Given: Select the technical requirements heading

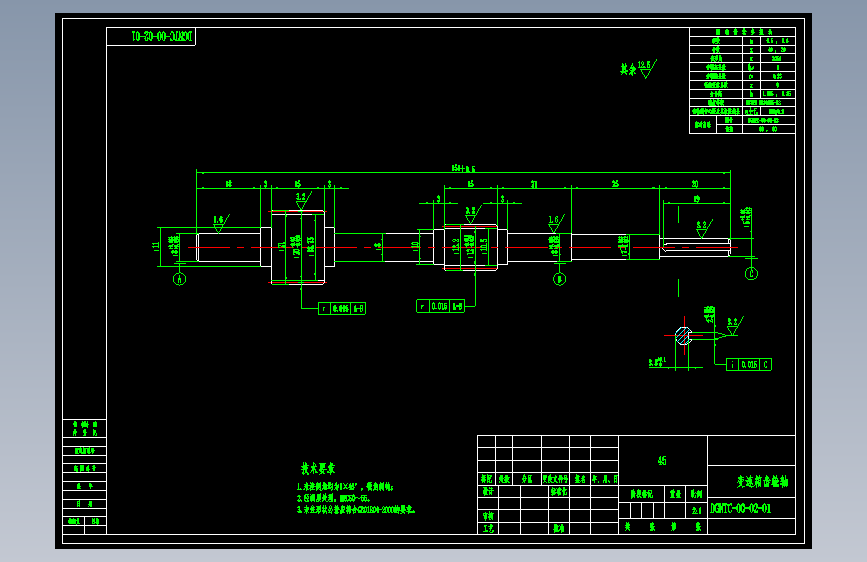Looking at the screenshot, I should tap(318, 469).
